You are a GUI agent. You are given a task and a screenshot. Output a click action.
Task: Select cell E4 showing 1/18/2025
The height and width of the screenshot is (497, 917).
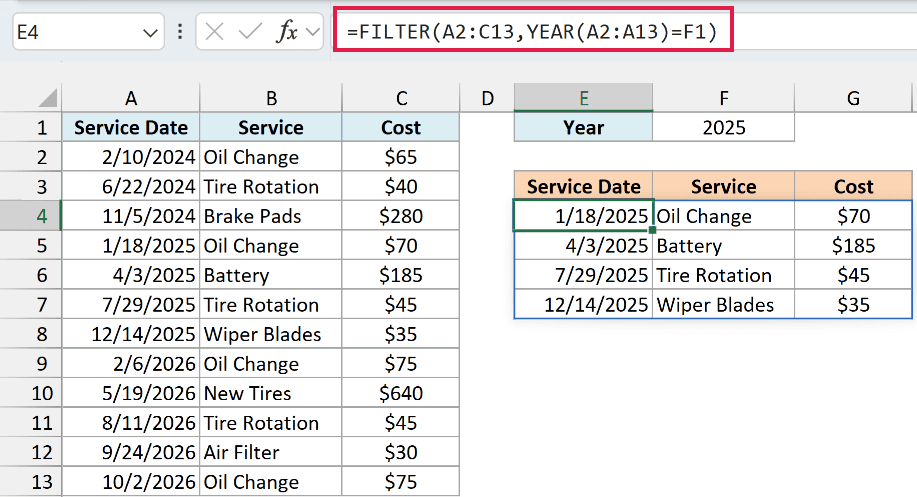[x=584, y=216]
